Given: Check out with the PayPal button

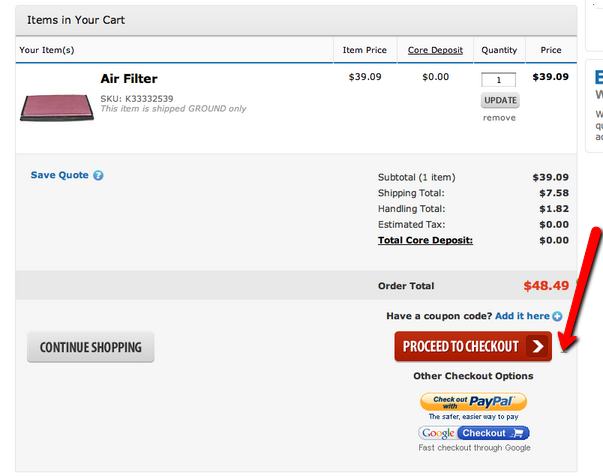Looking at the screenshot, I should (x=473, y=402).
